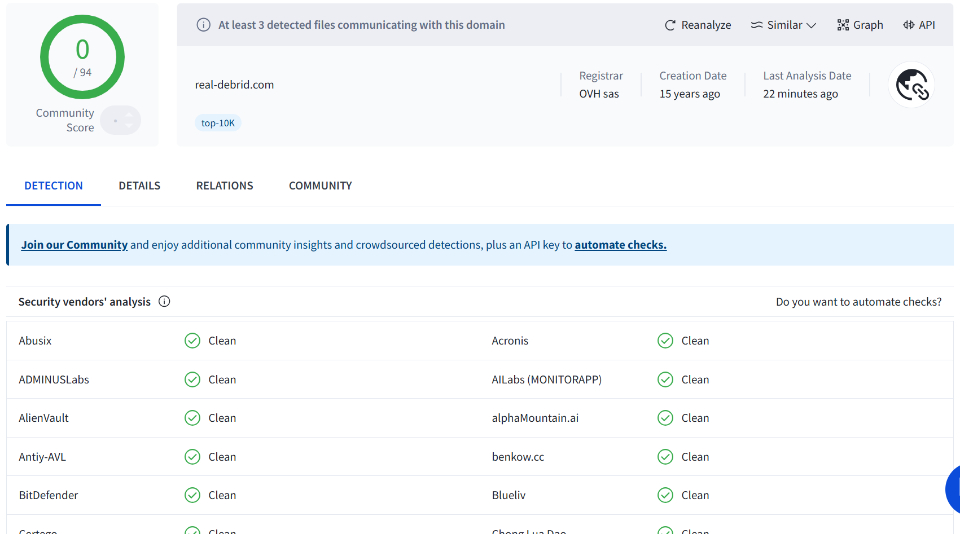960x534 pixels.
Task: Click the info icon beside detected files notice
Action: (203, 25)
